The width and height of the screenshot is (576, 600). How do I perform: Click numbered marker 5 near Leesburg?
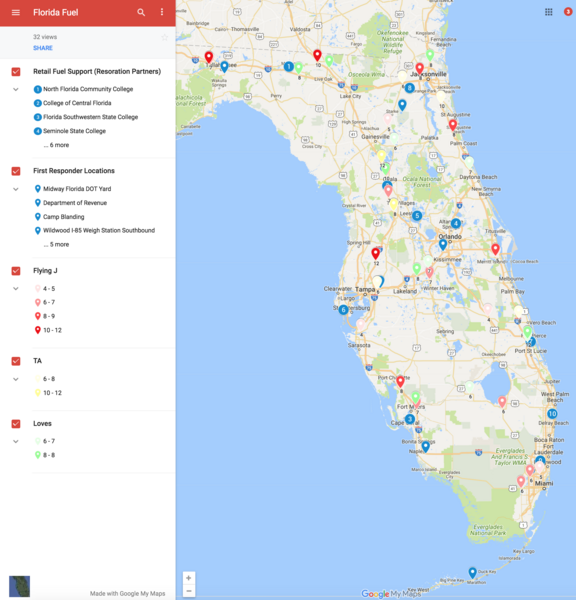pos(417,216)
